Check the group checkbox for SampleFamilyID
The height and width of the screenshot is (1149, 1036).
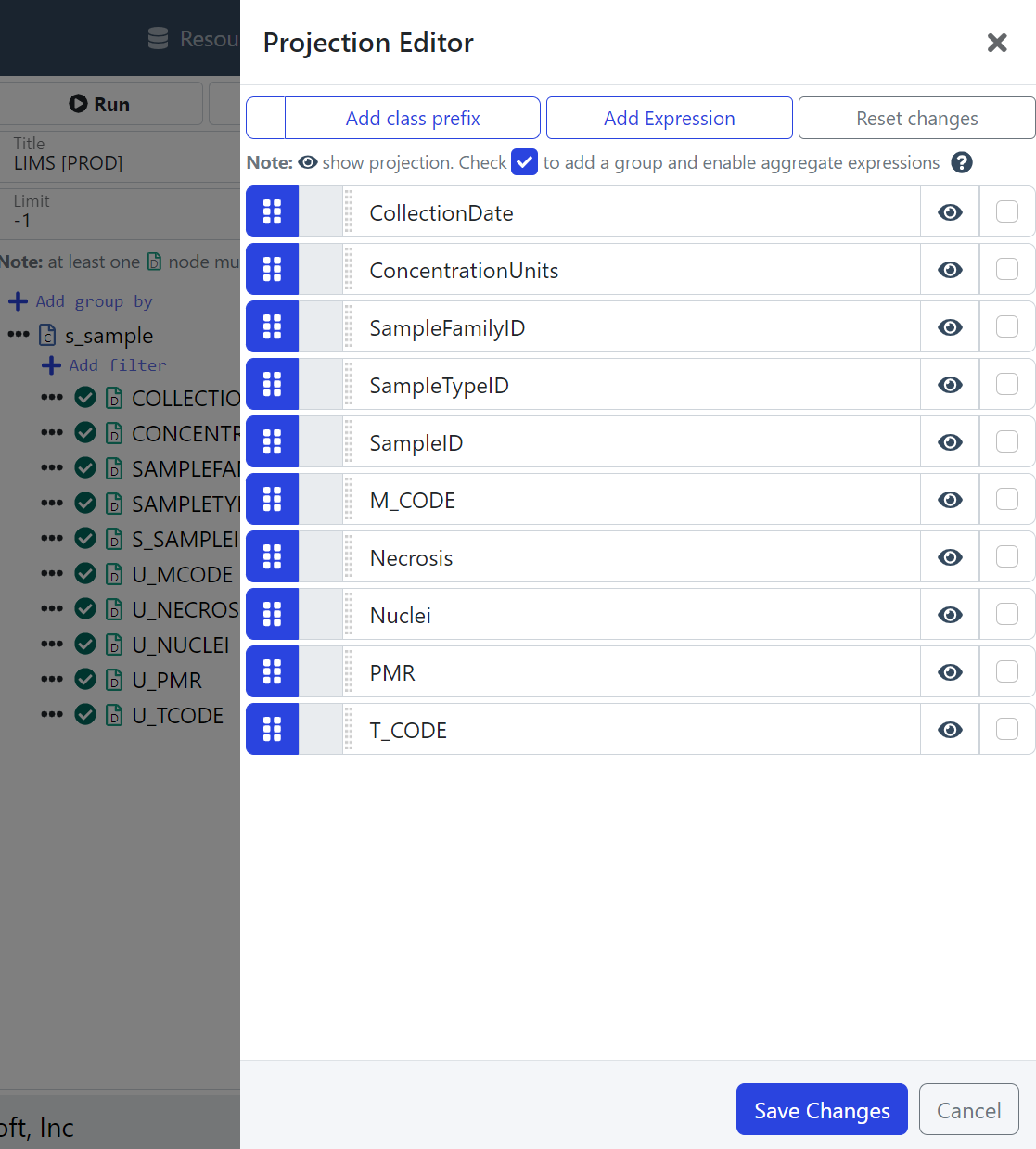(x=1006, y=327)
